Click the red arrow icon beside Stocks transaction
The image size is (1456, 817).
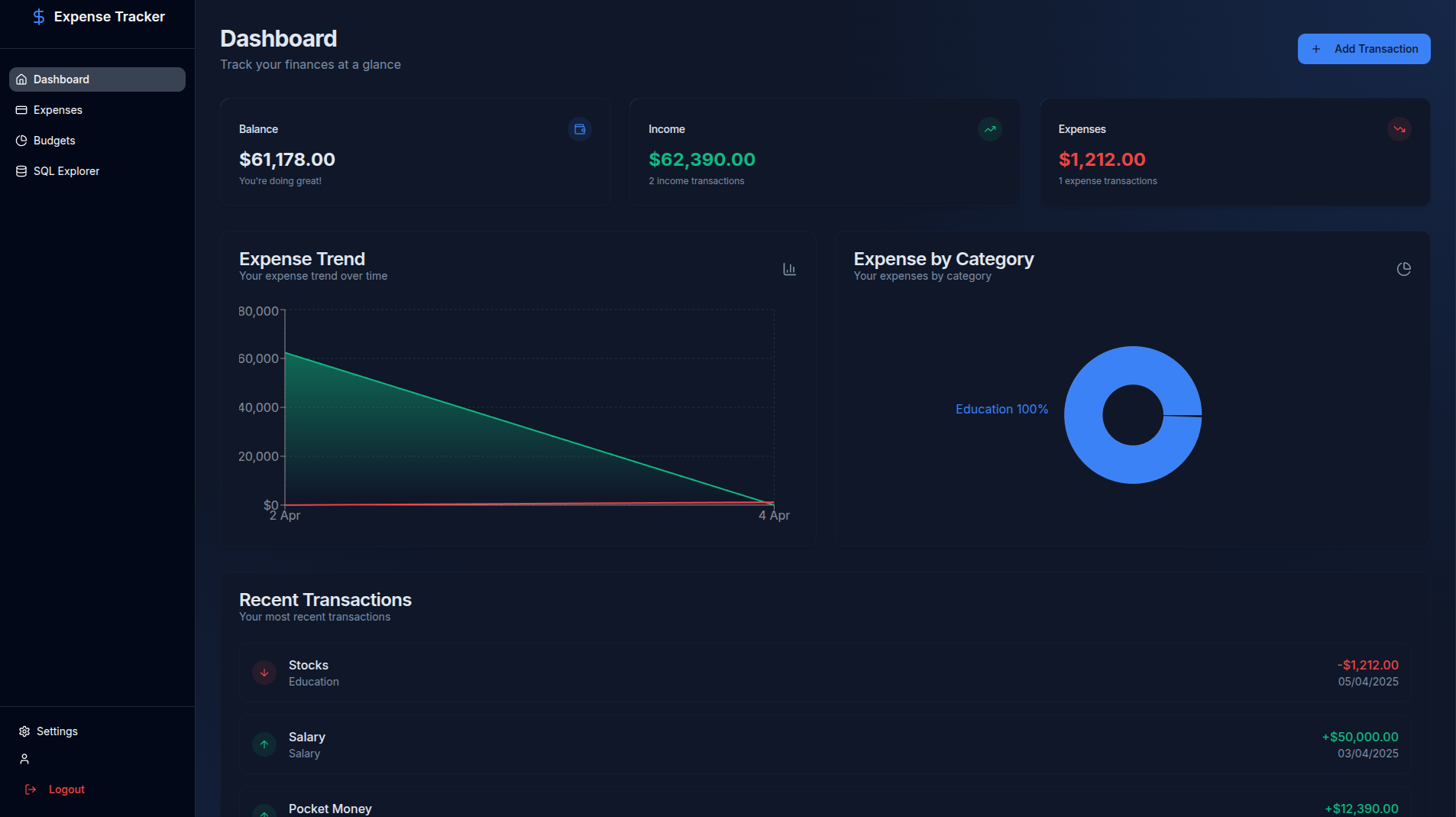[x=264, y=673]
